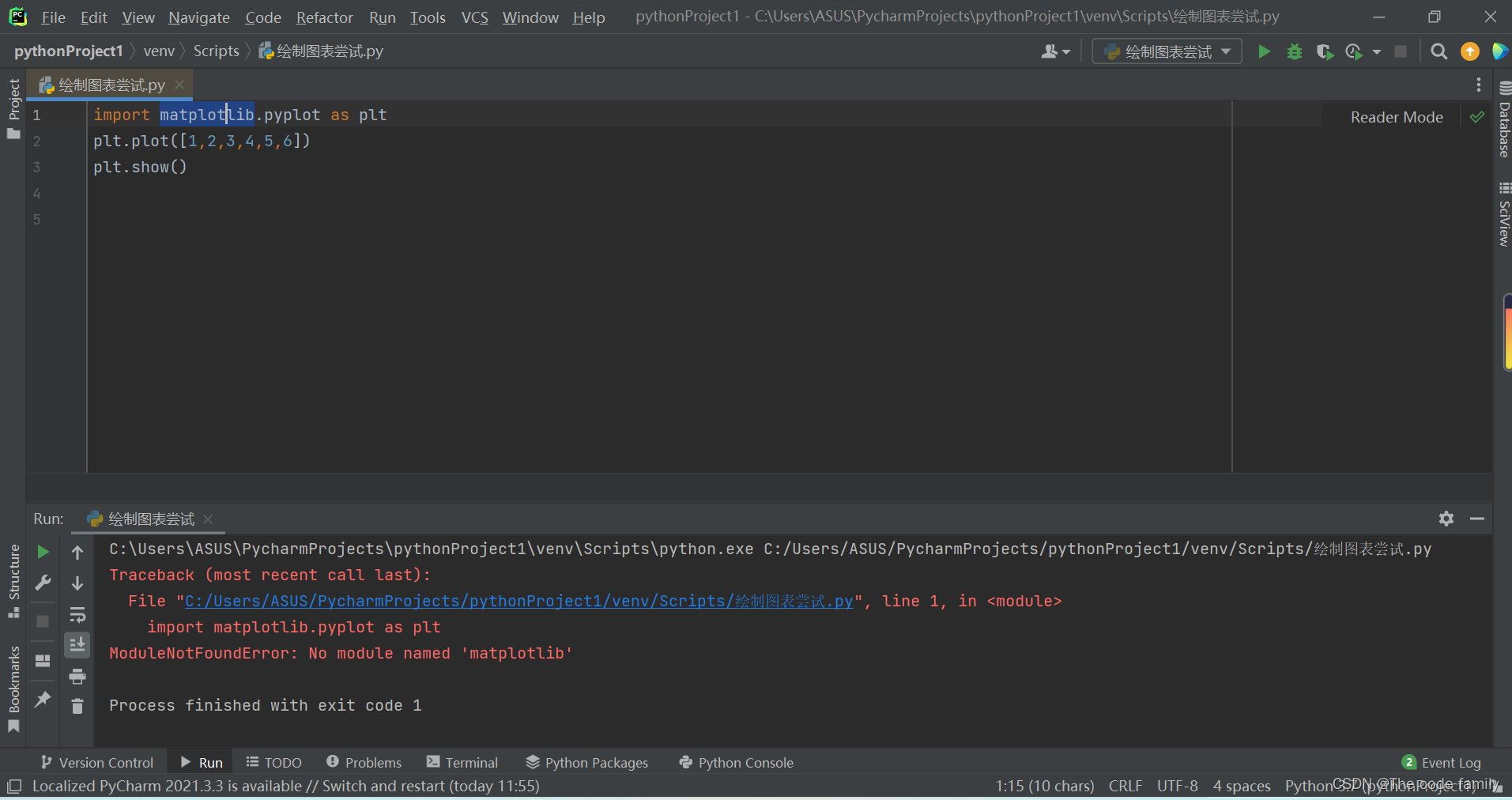Clear the console with trash icon
Image resolution: width=1512 pixels, height=800 pixels.
click(x=77, y=706)
